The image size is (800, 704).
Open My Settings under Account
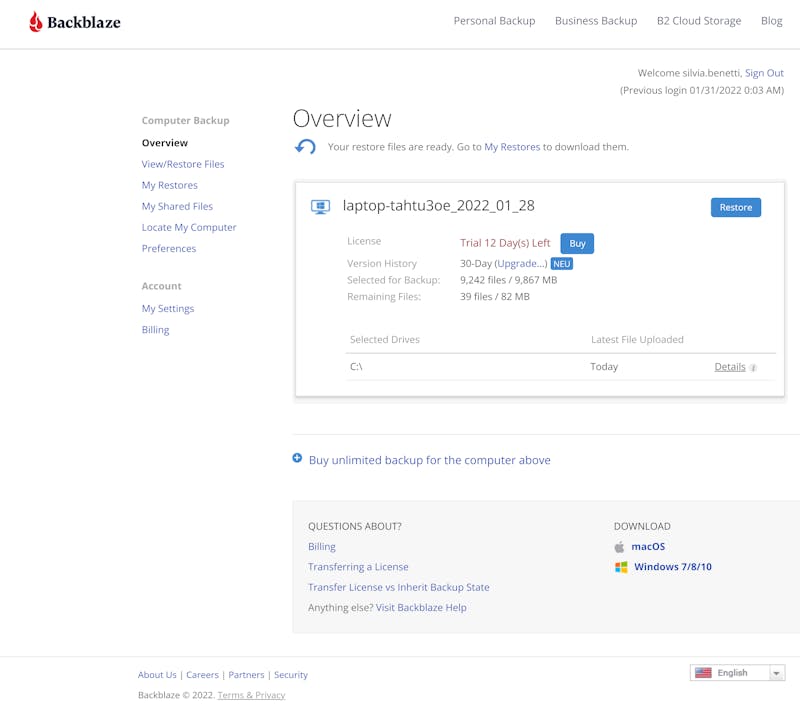coord(168,309)
